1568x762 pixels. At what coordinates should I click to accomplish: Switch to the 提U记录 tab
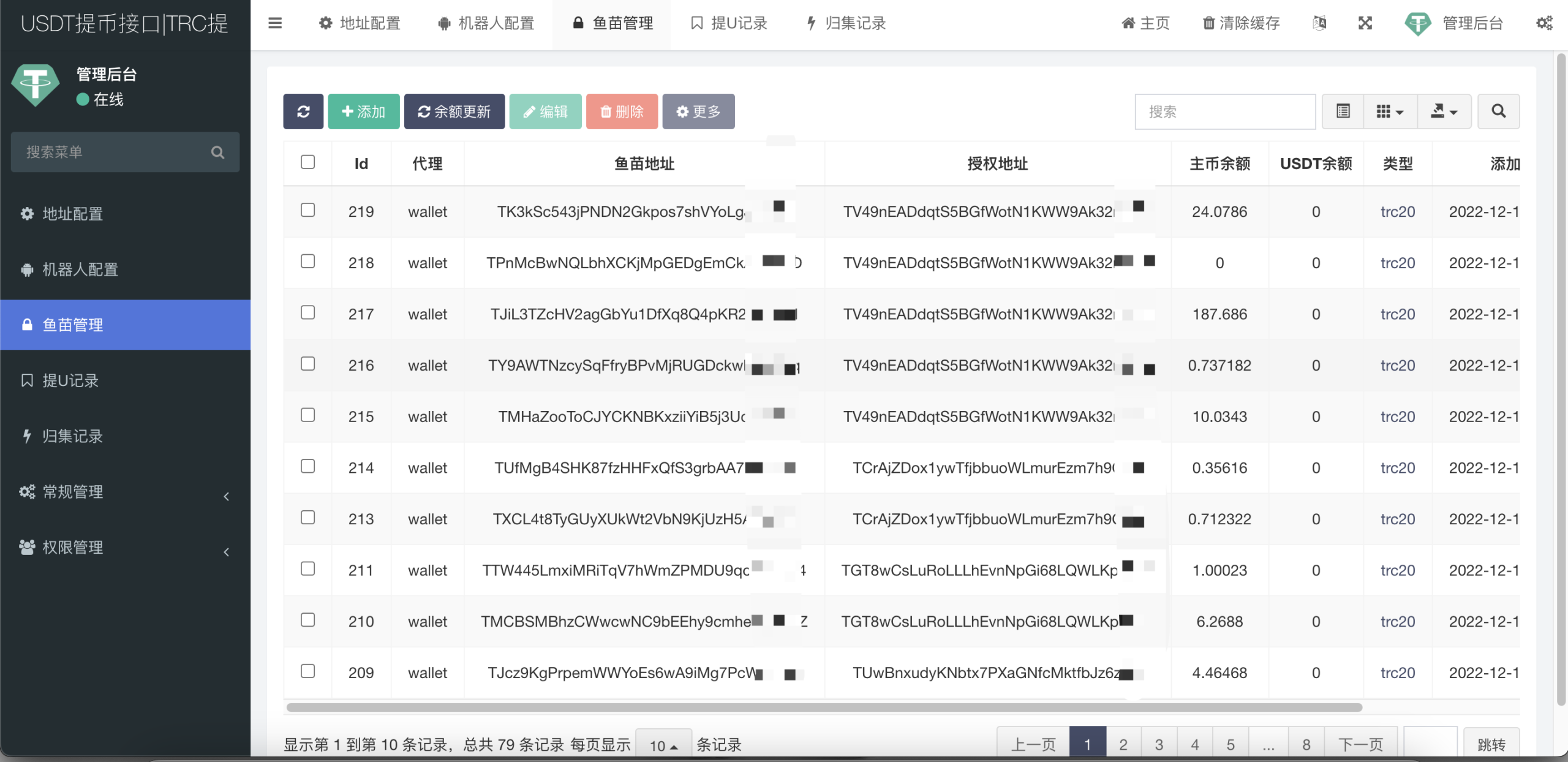click(729, 23)
